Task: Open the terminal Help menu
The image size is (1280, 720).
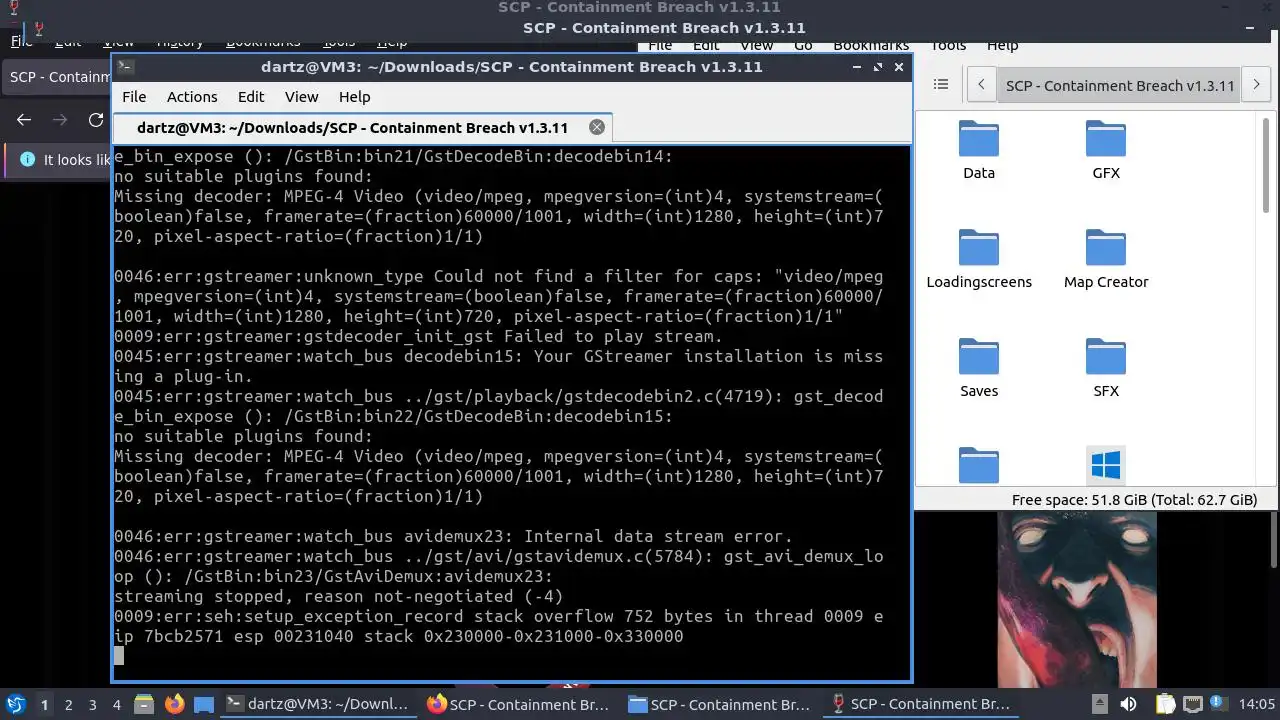Action: pyautogui.click(x=355, y=97)
